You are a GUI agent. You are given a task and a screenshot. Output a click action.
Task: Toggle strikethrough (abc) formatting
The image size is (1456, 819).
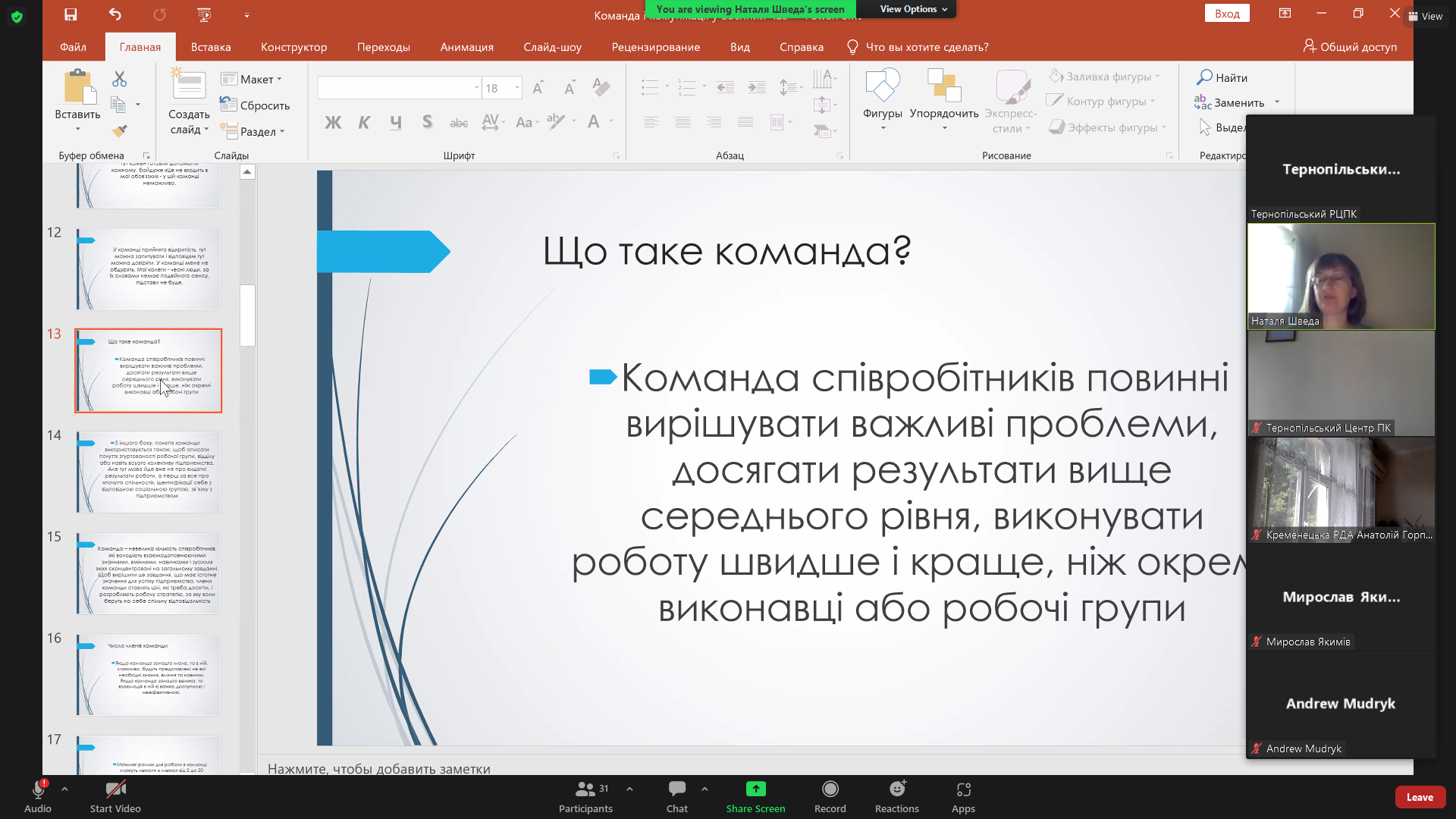pyautogui.click(x=459, y=122)
